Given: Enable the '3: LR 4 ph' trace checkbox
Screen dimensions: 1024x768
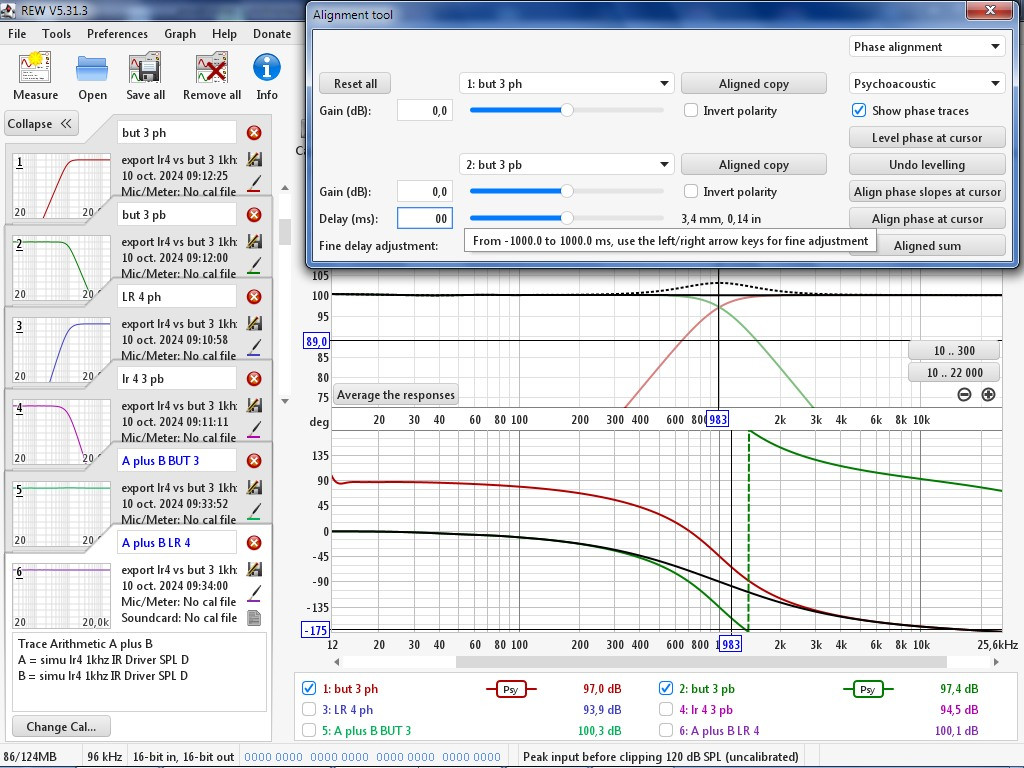Looking at the screenshot, I should pyautogui.click(x=309, y=710).
